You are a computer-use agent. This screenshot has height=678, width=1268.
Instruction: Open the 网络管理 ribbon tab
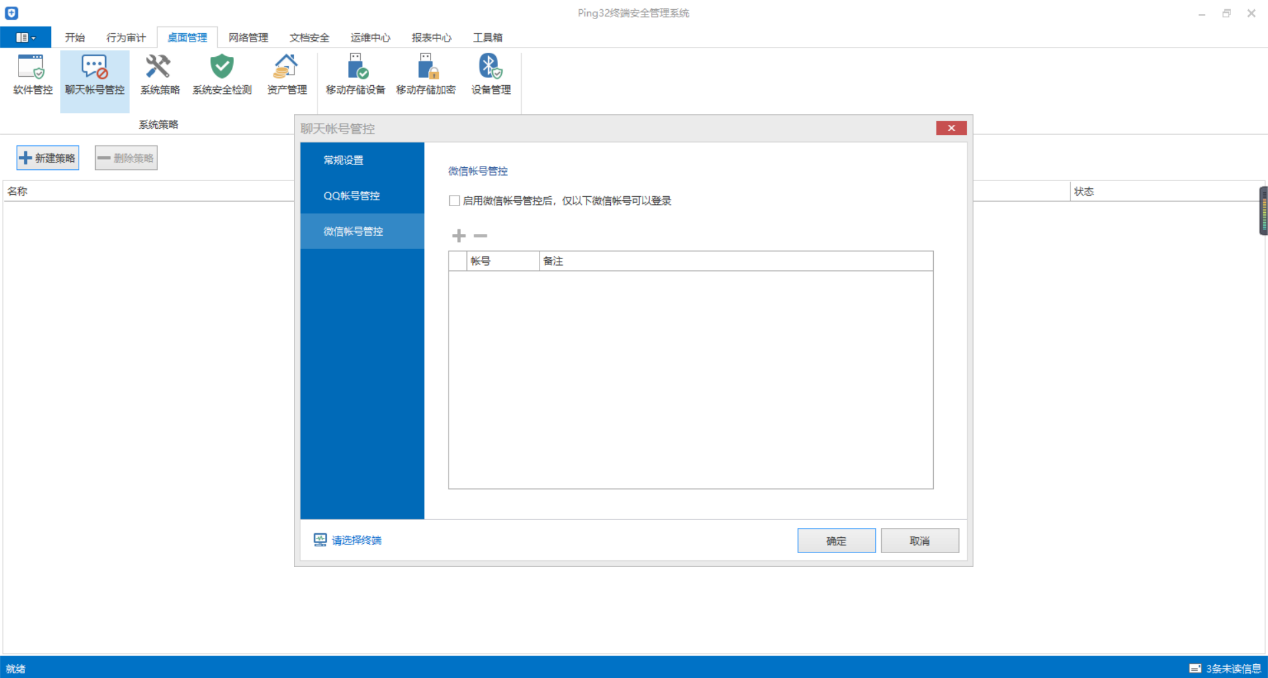coord(248,38)
